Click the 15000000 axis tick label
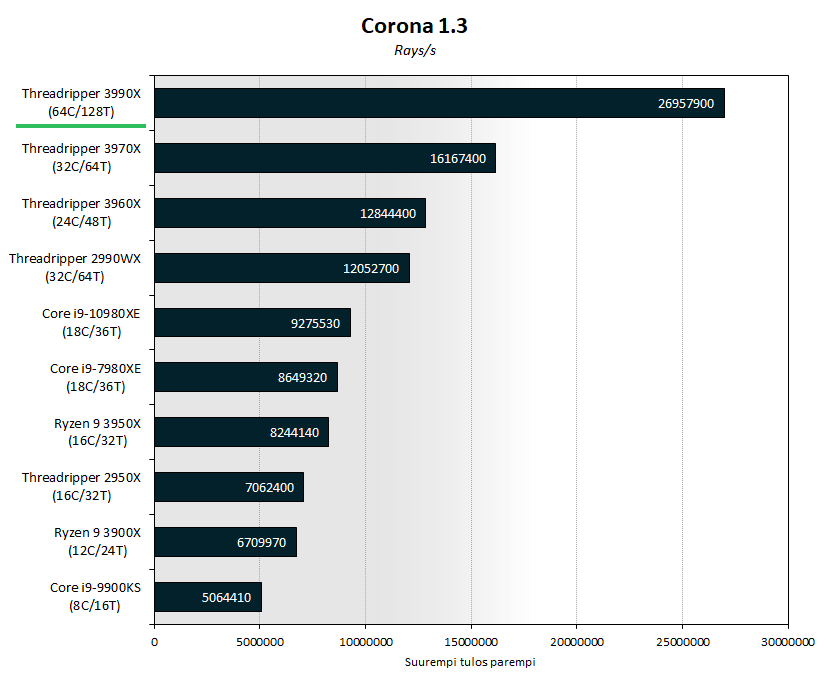Viewport: 830px width, 686px height. coord(471,642)
